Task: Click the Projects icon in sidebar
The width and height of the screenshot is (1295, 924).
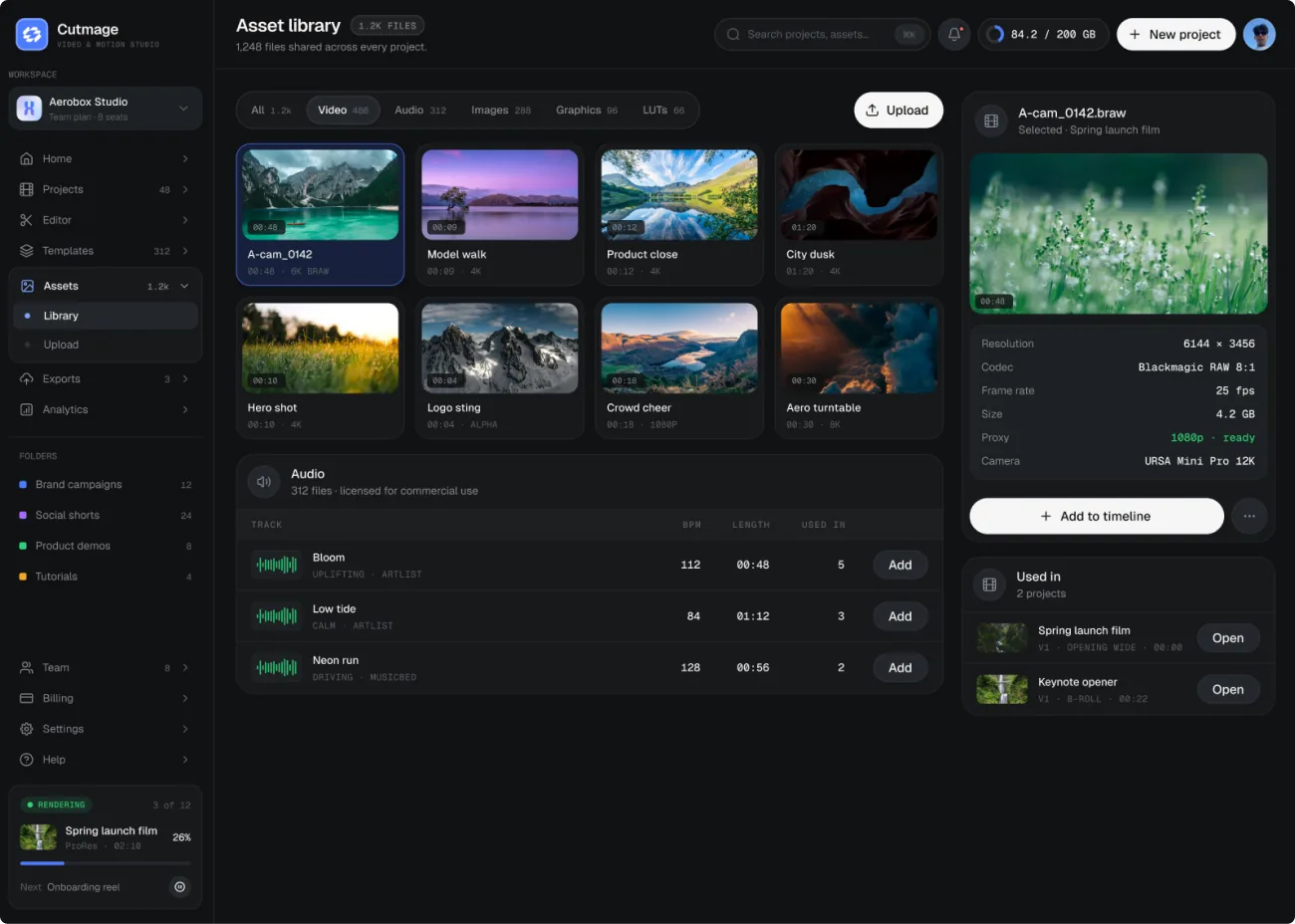Action: coord(27,189)
